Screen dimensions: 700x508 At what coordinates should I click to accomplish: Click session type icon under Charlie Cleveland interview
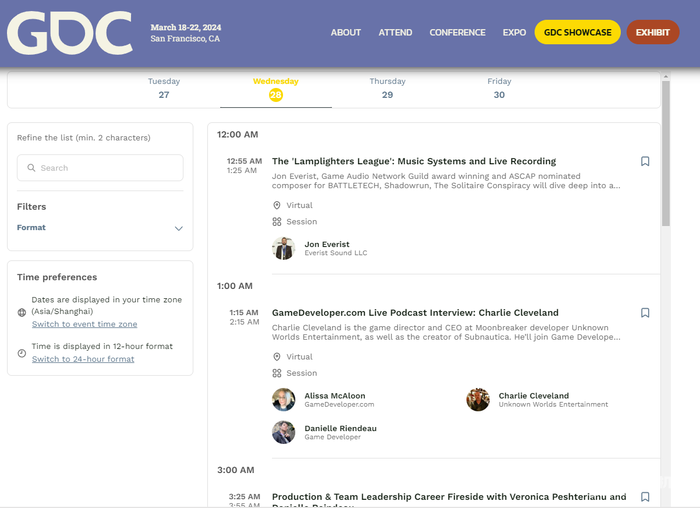click(x=277, y=373)
